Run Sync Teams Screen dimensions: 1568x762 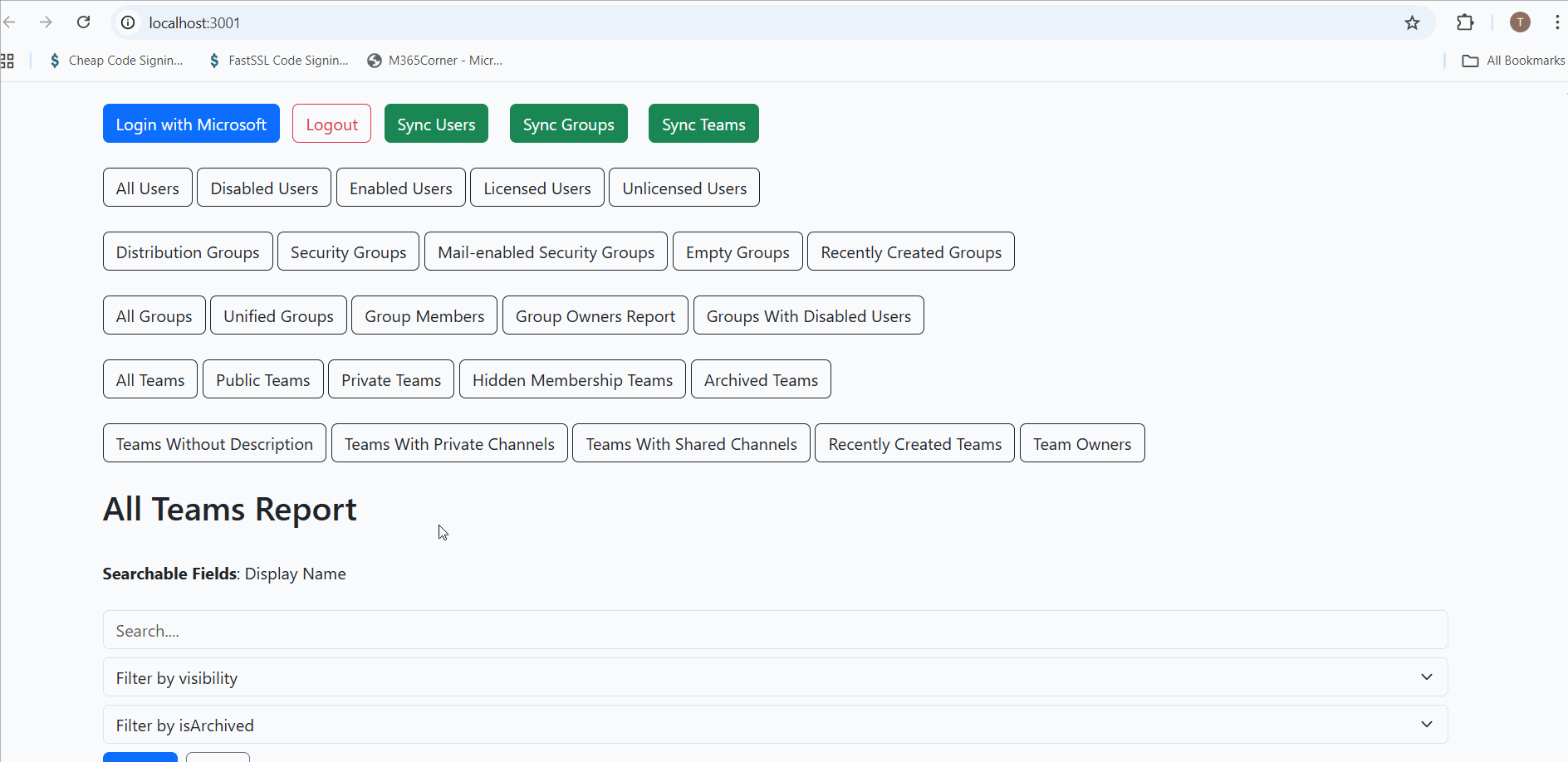point(703,124)
